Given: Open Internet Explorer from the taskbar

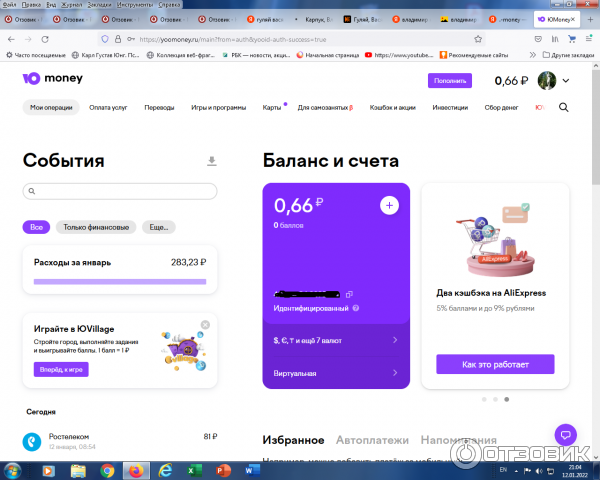Looking at the screenshot, I should [165, 471].
